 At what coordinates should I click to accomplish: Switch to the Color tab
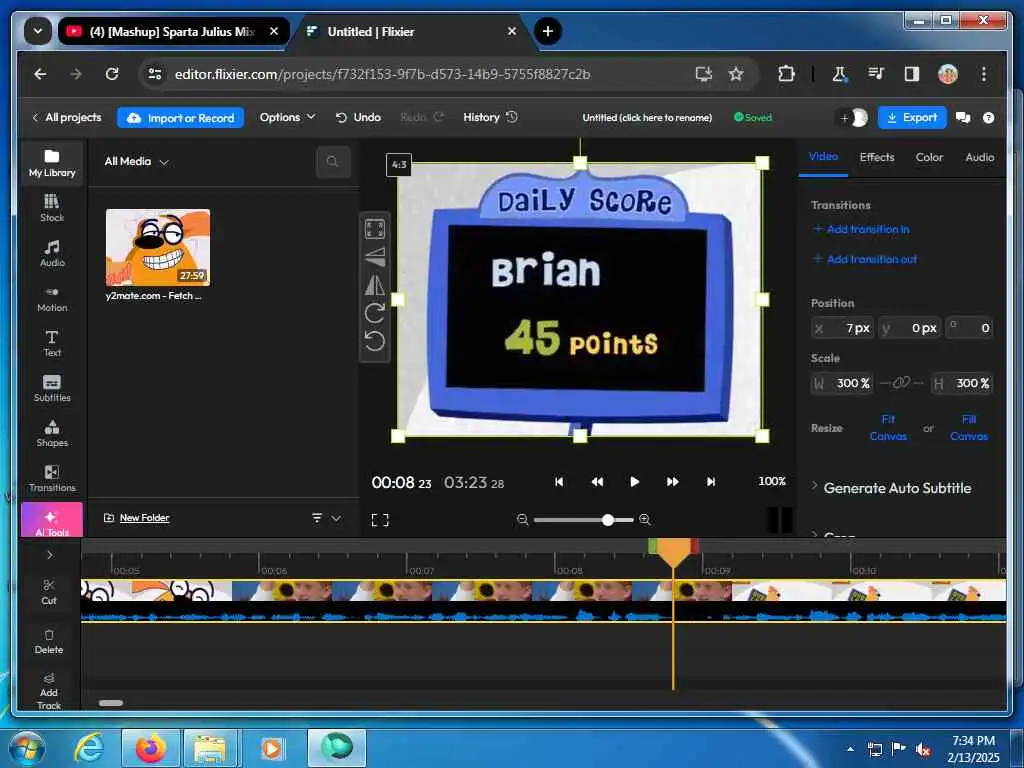click(929, 157)
